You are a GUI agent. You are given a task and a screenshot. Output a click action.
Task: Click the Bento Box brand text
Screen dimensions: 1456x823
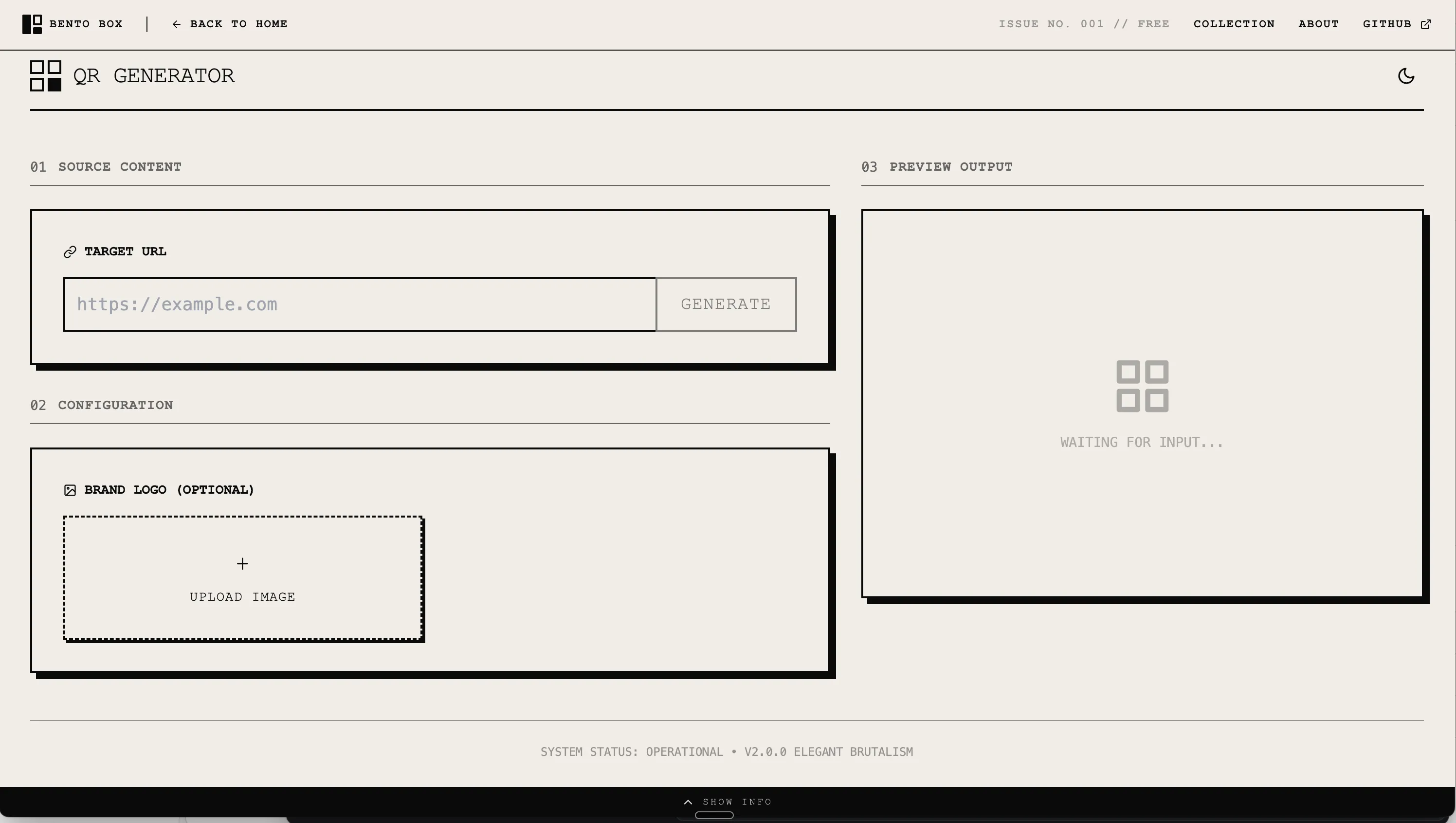(x=86, y=24)
